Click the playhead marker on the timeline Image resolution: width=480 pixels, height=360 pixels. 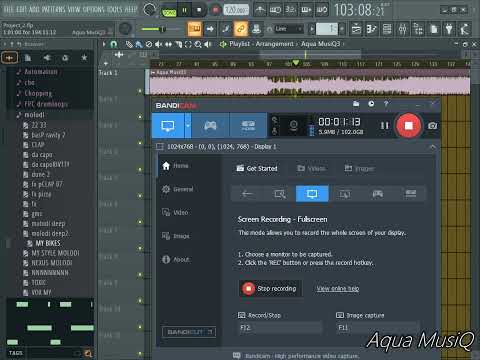(296, 63)
